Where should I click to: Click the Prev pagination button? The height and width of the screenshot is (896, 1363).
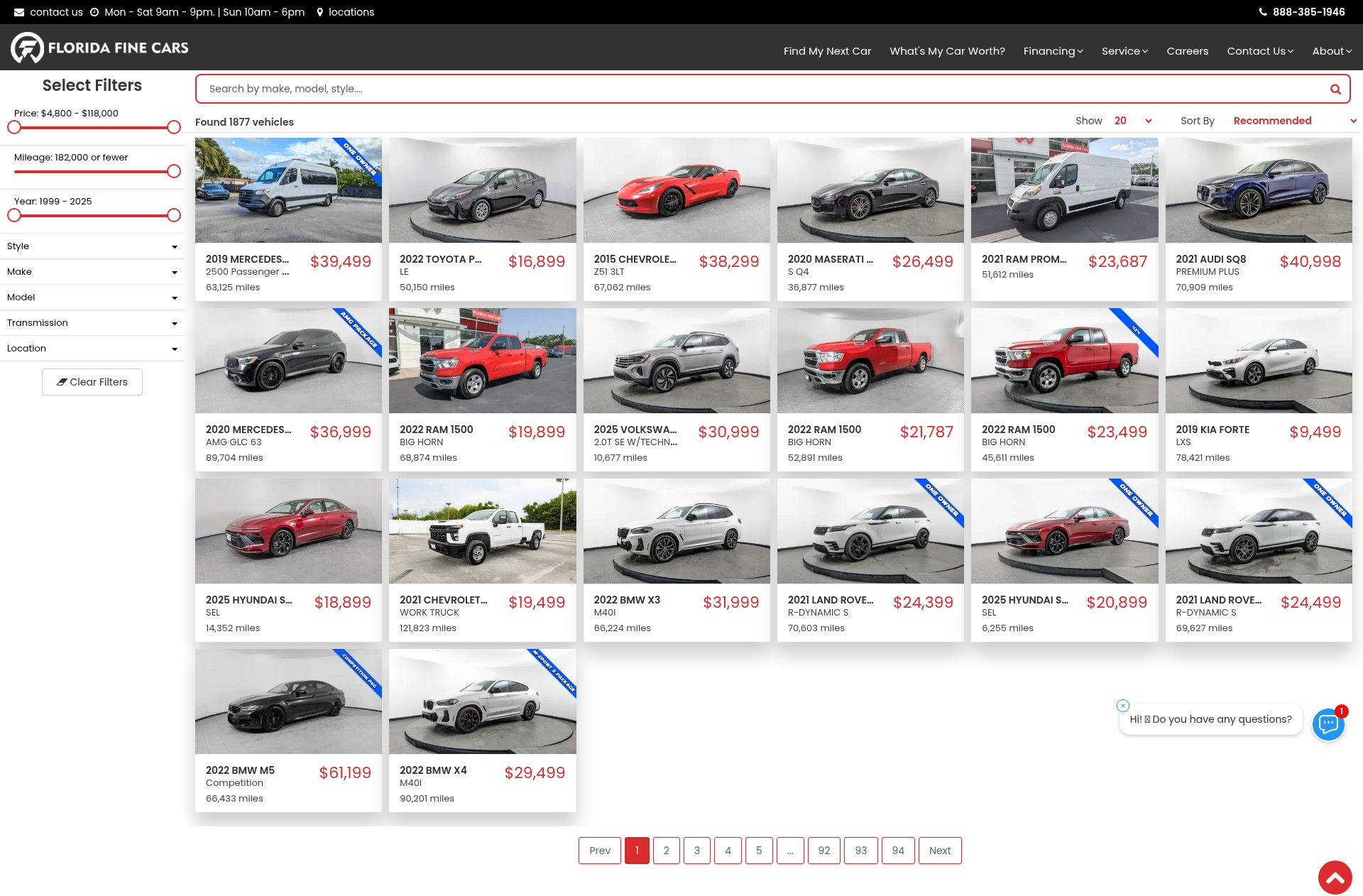tap(600, 851)
